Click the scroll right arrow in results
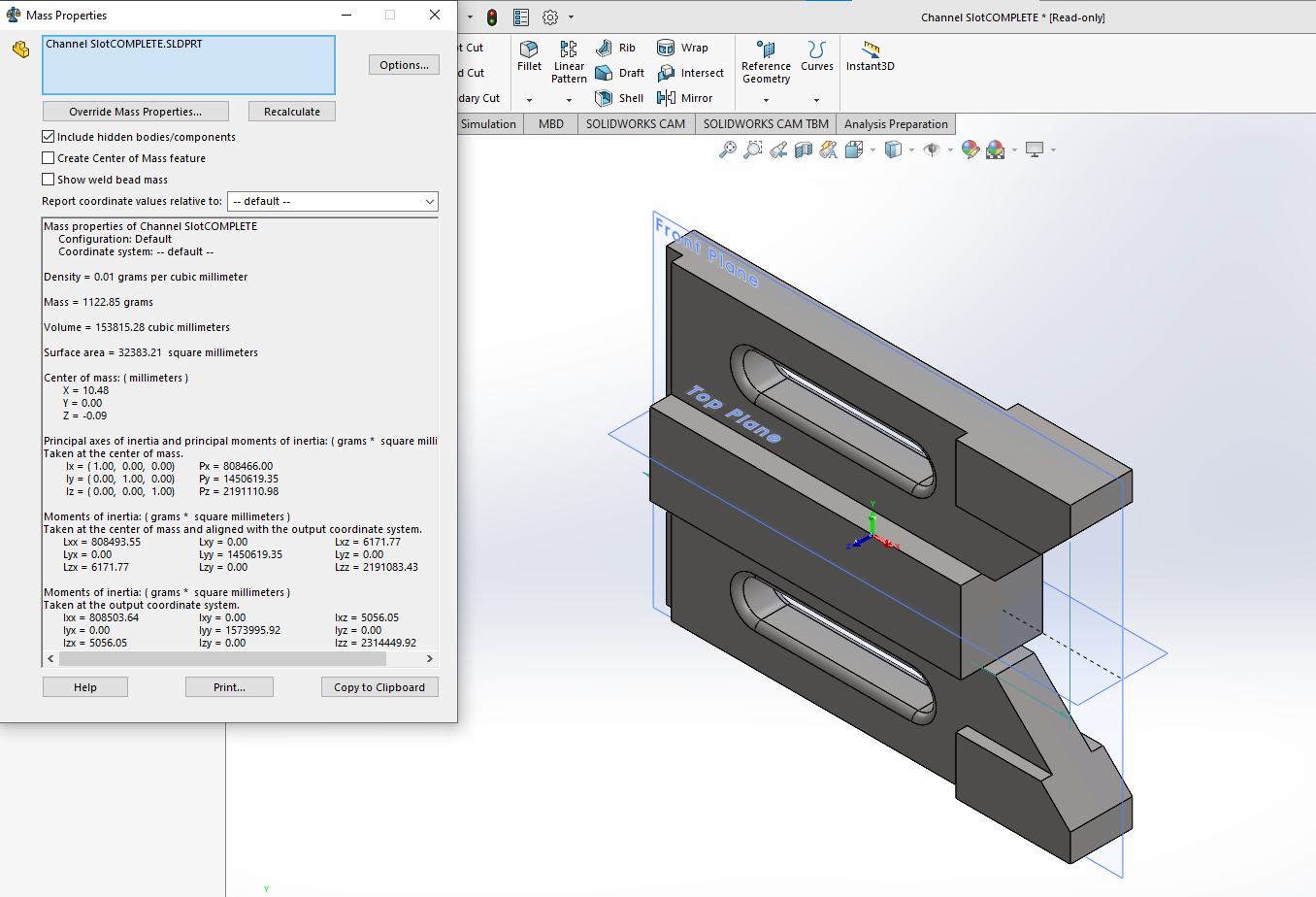The image size is (1316, 897). tap(430, 658)
